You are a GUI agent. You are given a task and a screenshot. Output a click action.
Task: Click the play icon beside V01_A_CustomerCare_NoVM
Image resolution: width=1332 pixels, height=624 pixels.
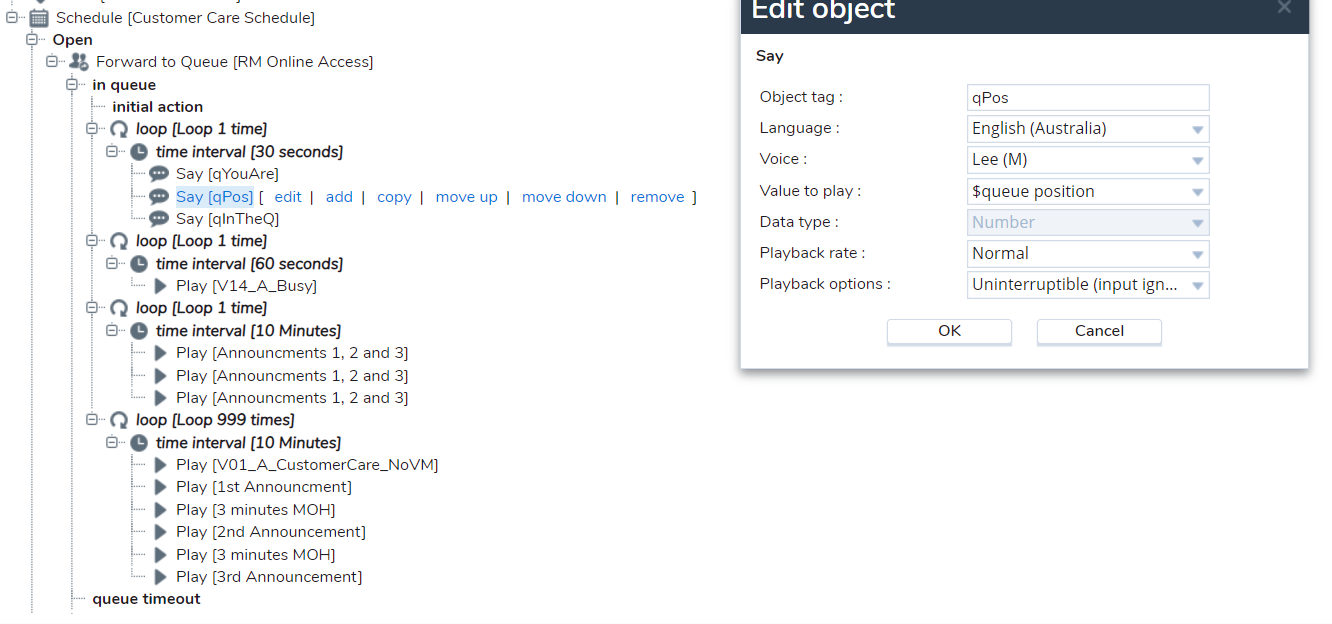click(160, 465)
